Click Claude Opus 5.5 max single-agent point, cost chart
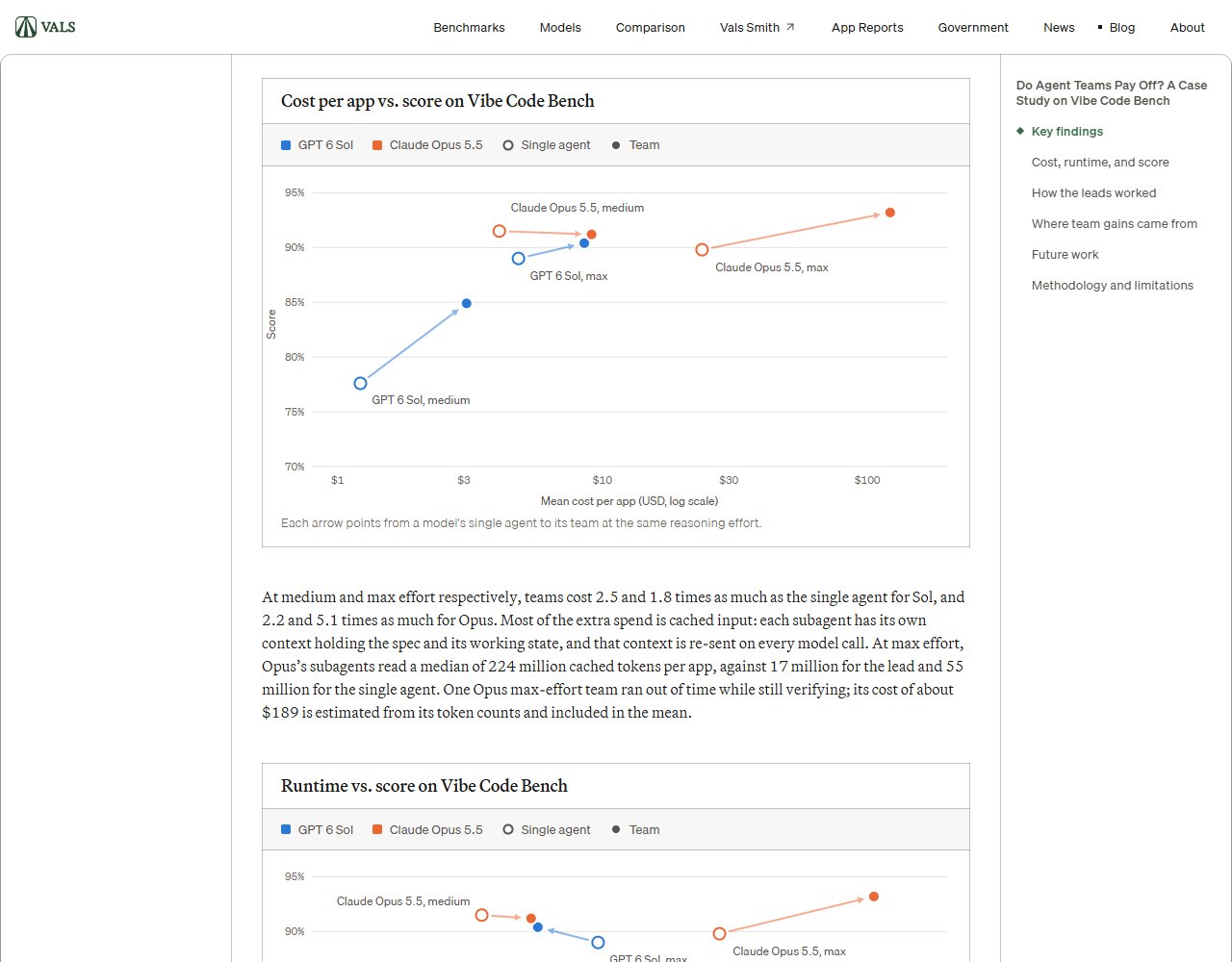The height and width of the screenshot is (962, 1232). click(x=702, y=249)
